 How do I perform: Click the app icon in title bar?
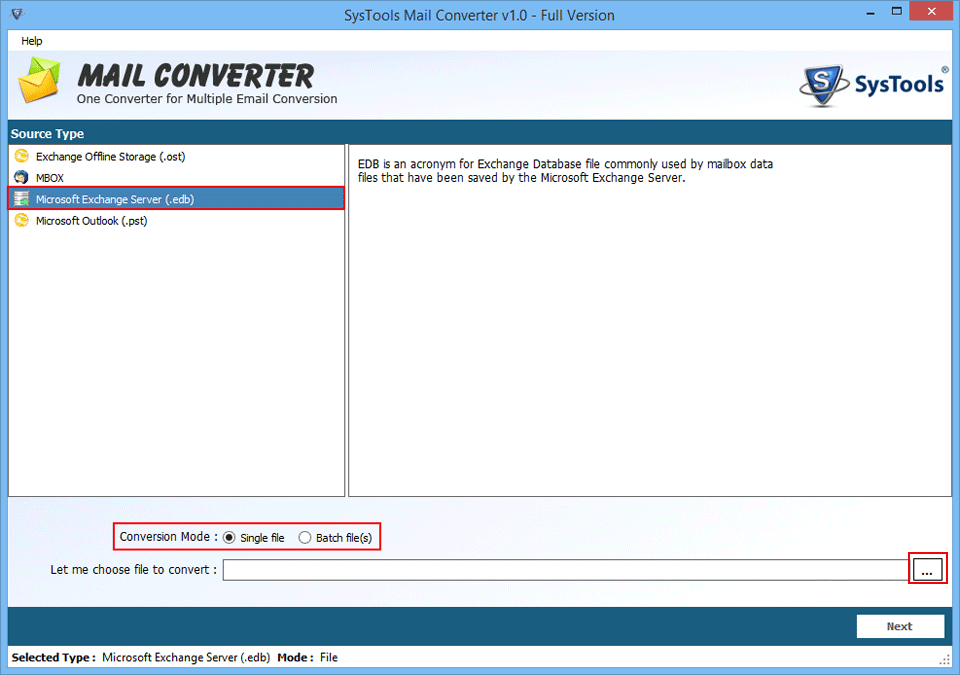[17, 14]
